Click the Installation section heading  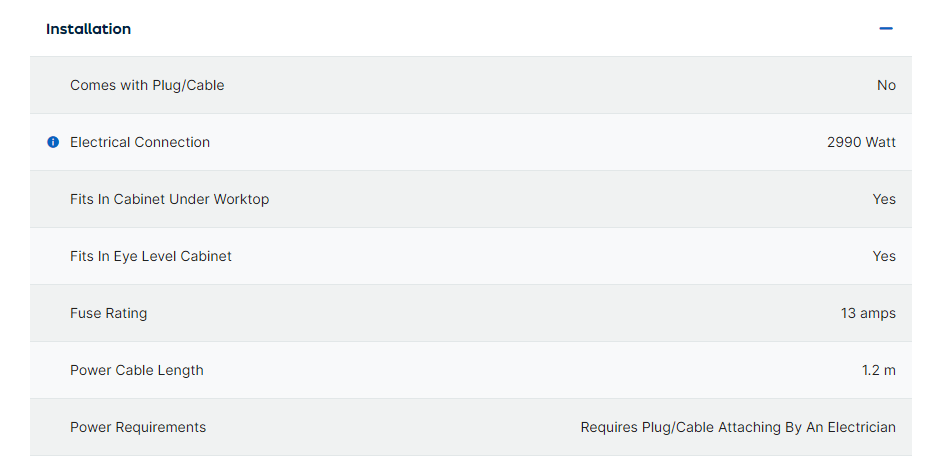[x=88, y=29]
